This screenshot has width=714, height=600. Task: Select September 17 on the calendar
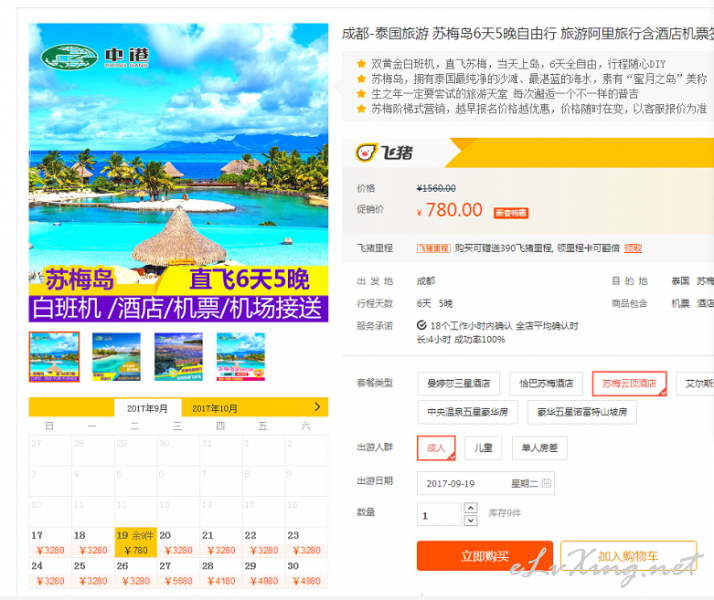click(x=50, y=542)
